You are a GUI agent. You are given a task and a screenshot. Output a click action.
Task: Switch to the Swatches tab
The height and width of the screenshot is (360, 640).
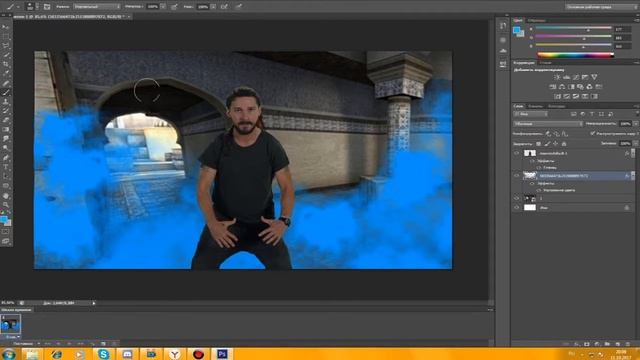(x=536, y=20)
